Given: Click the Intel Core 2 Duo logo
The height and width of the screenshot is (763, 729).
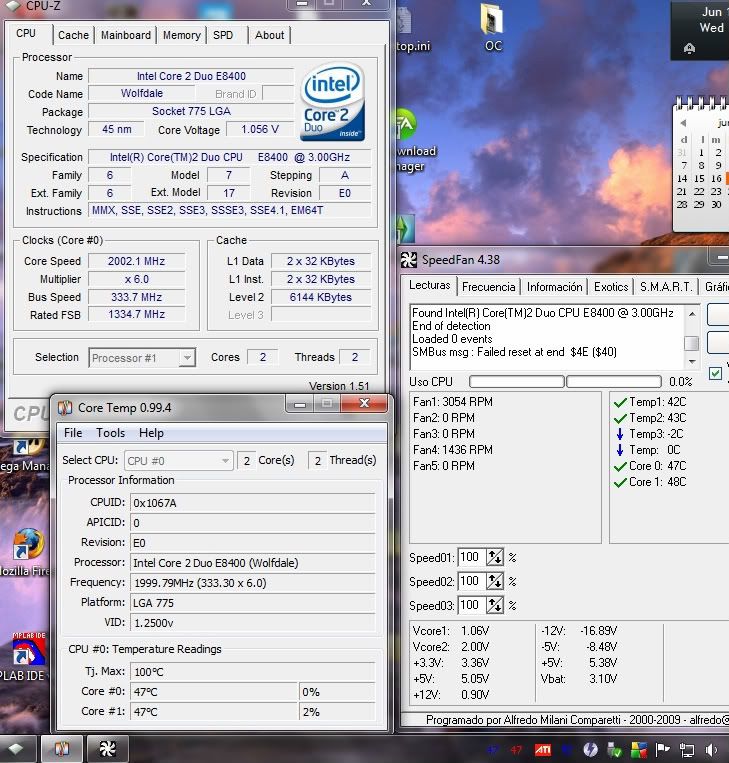Looking at the screenshot, I should 333,102.
